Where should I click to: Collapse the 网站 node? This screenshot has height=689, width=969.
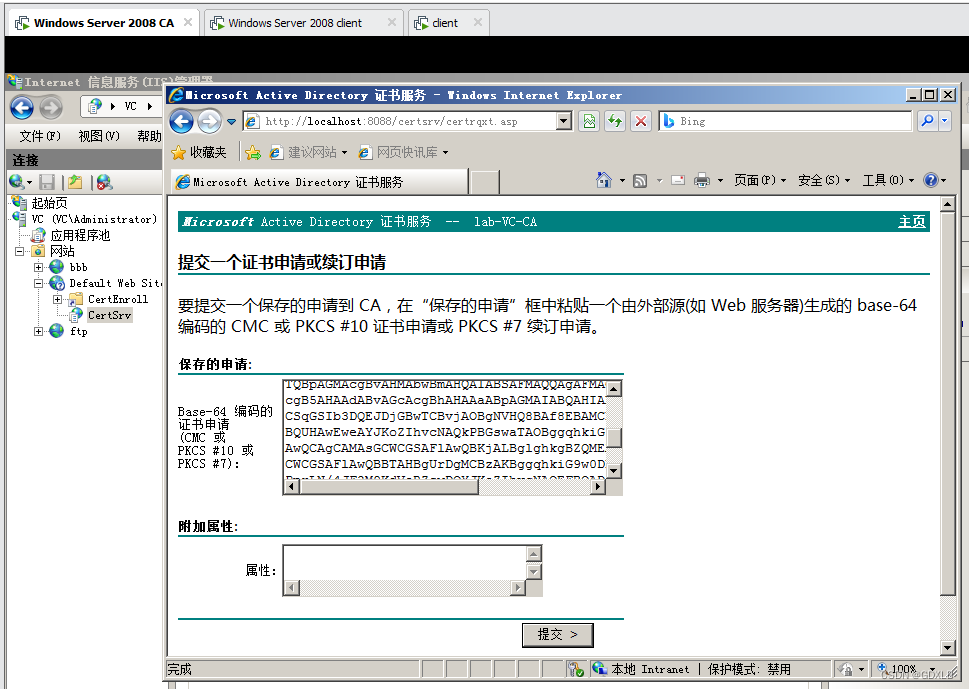20,251
